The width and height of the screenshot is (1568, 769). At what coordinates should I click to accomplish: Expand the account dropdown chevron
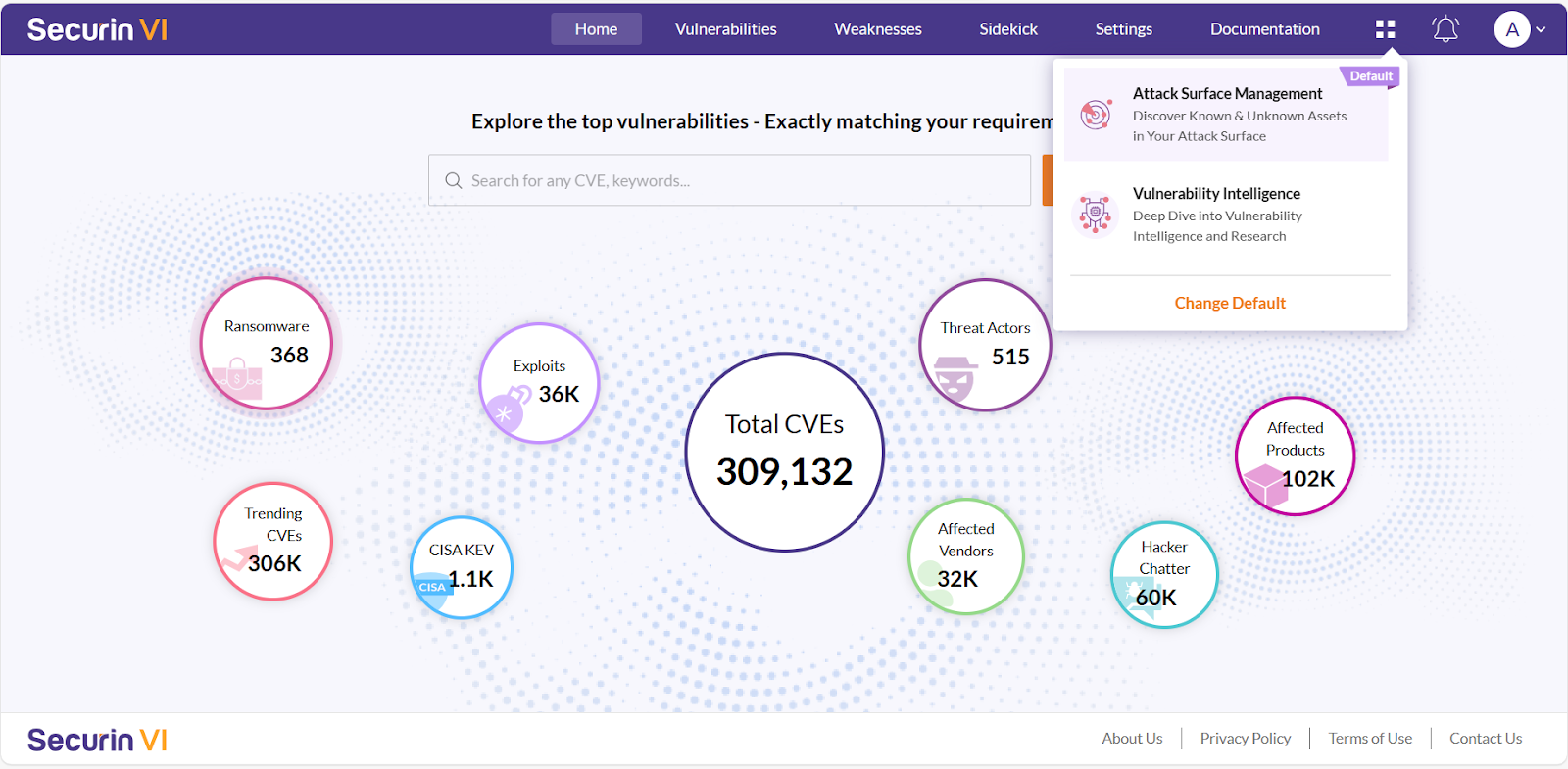tap(1541, 29)
